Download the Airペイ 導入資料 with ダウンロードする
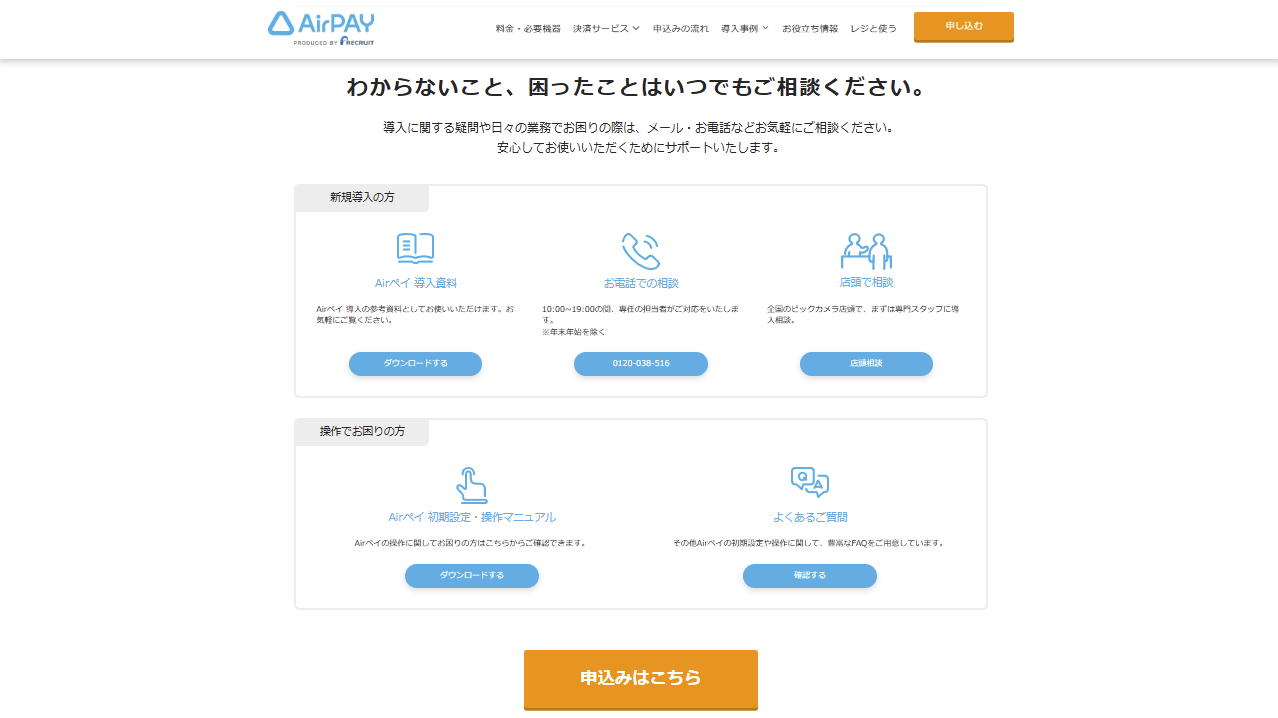This screenshot has height=718, width=1278. pyautogui.click(x=415, y=363)
